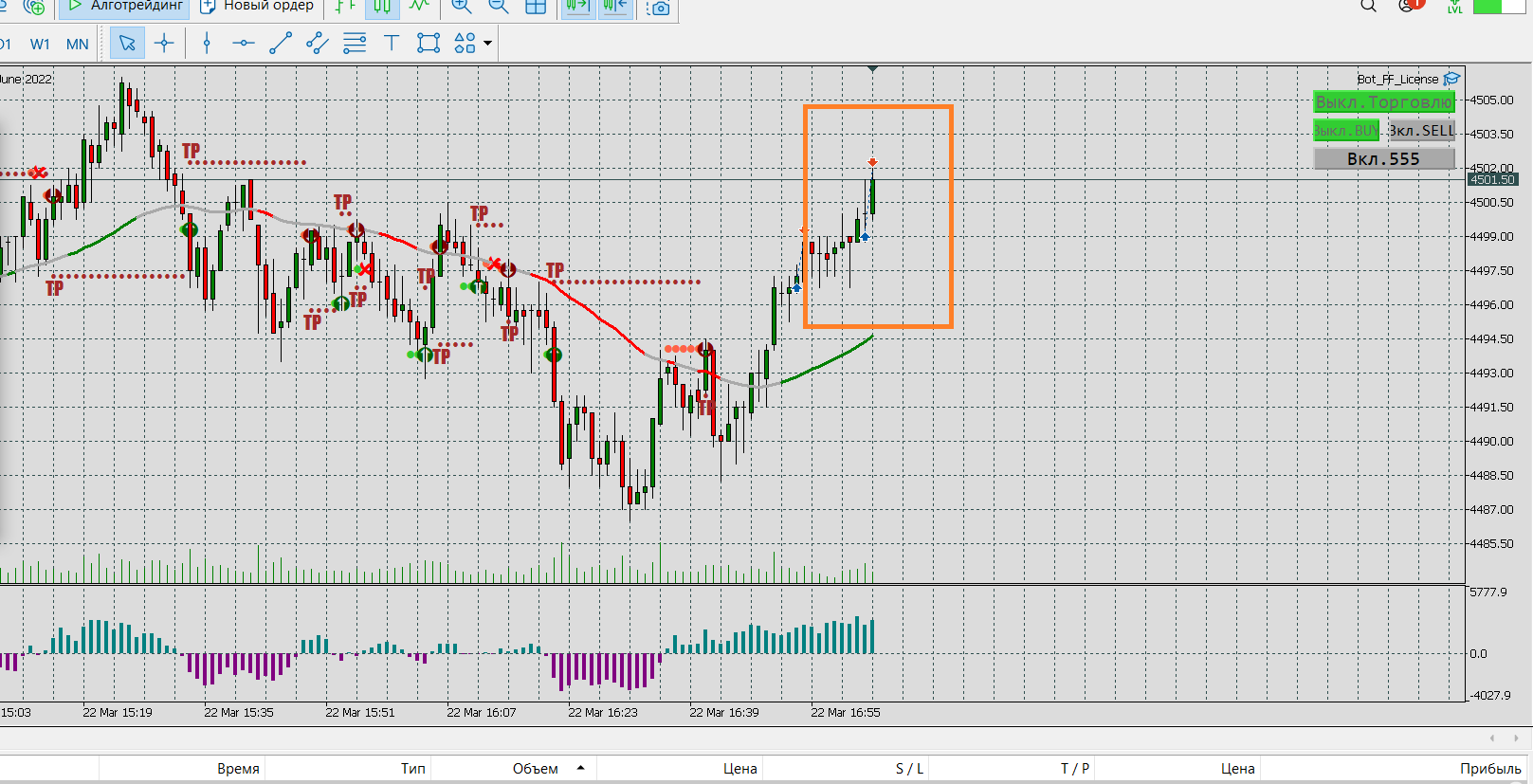Expand the shapes tool dropdown arrow

tap(488, 43)
